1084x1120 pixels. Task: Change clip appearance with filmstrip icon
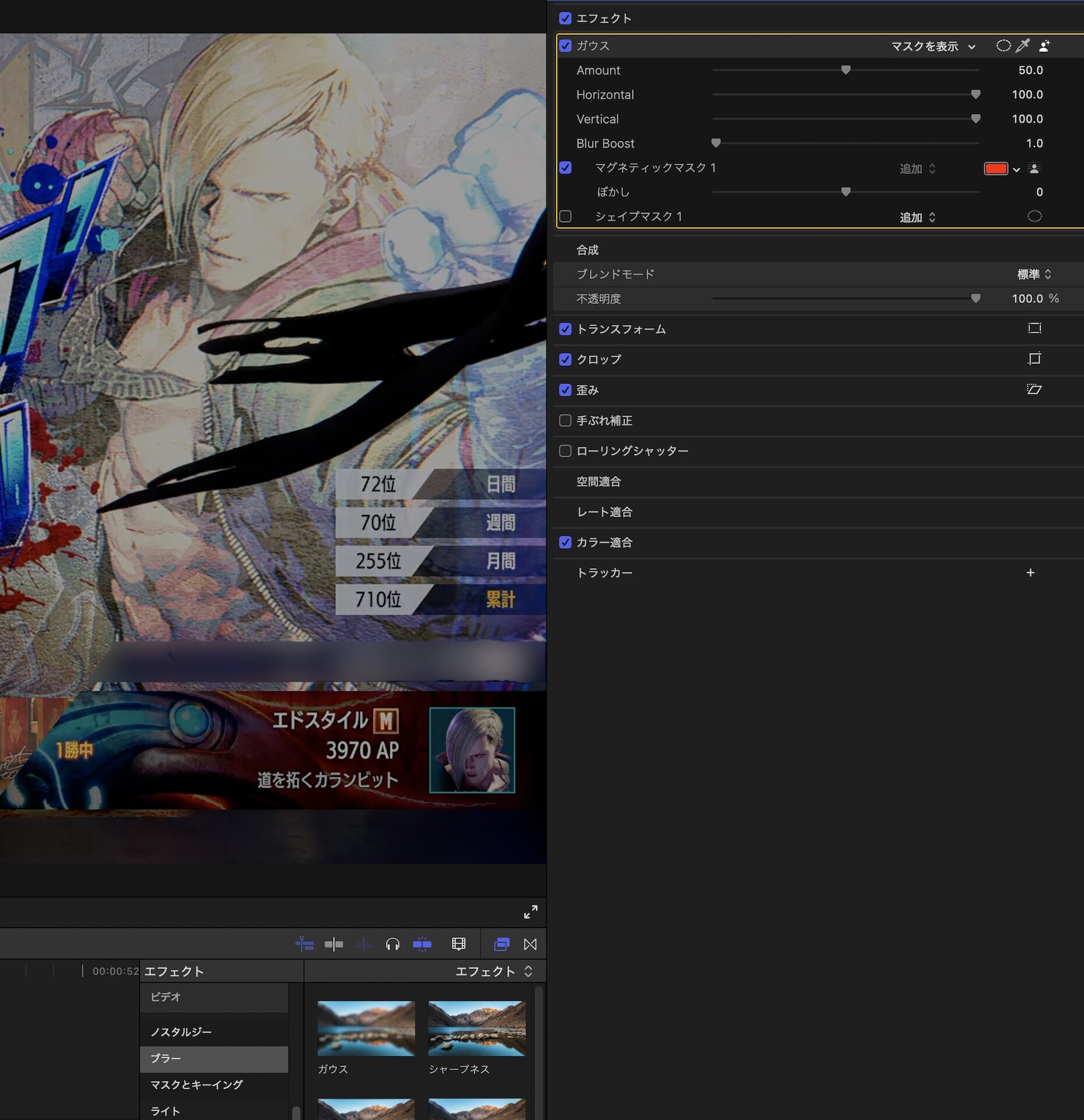point(459,944)
